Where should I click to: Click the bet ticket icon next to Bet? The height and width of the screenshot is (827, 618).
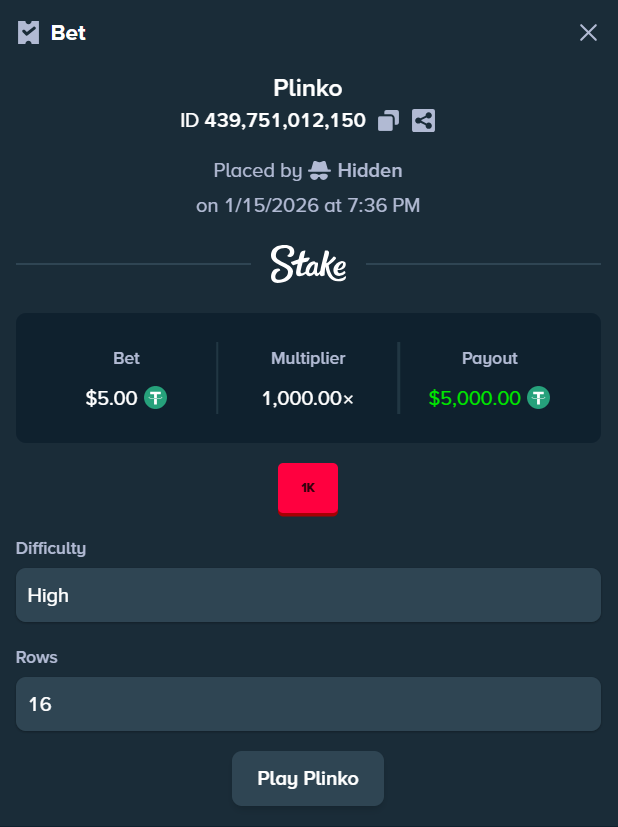click(x=28, y=32)
